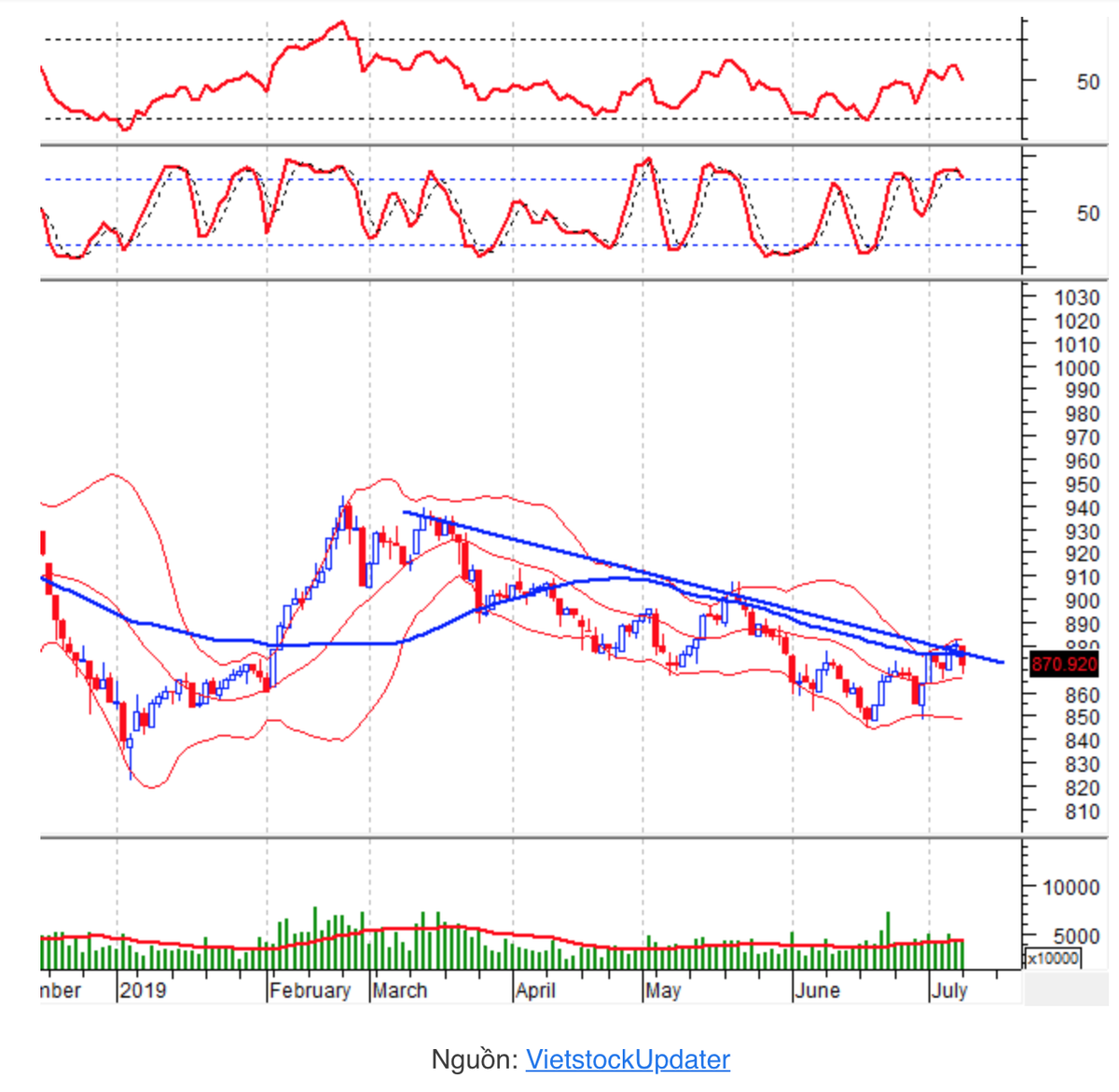The width and height of the screenshot is (1119, 1092).
Task: Click the 810 price axis label
Action: coord(1082,811)
